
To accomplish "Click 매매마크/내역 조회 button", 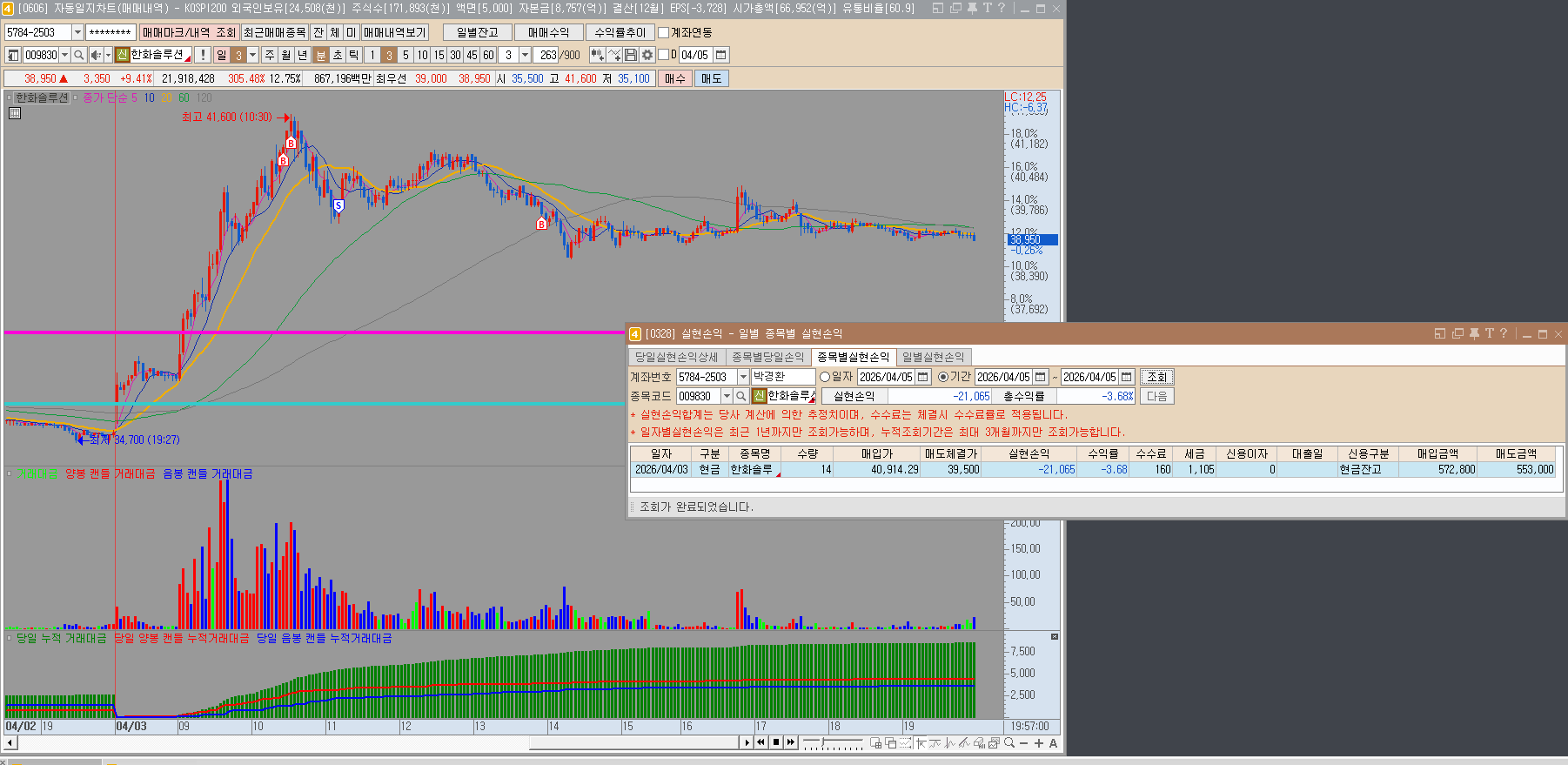I will point(190,32).
